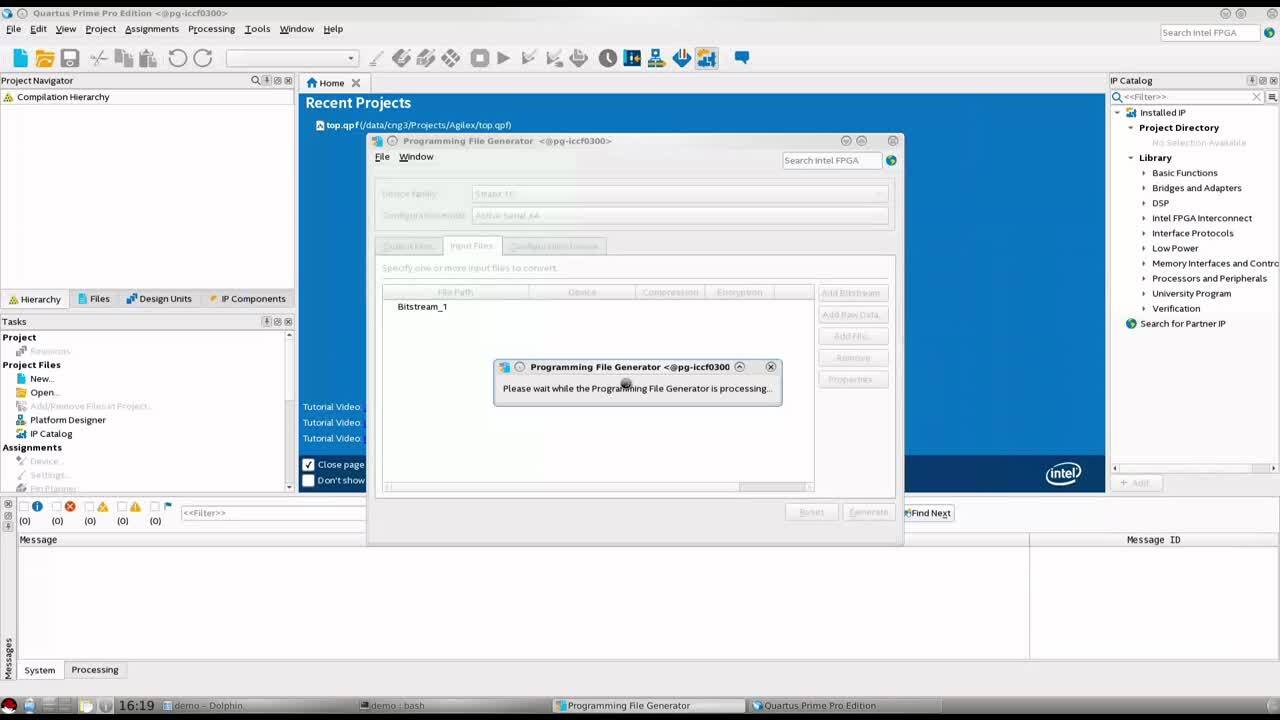Collapse the Library node in IP Catalog
This screenshot has width=1280, height=720.
(x=1131, y=158)
